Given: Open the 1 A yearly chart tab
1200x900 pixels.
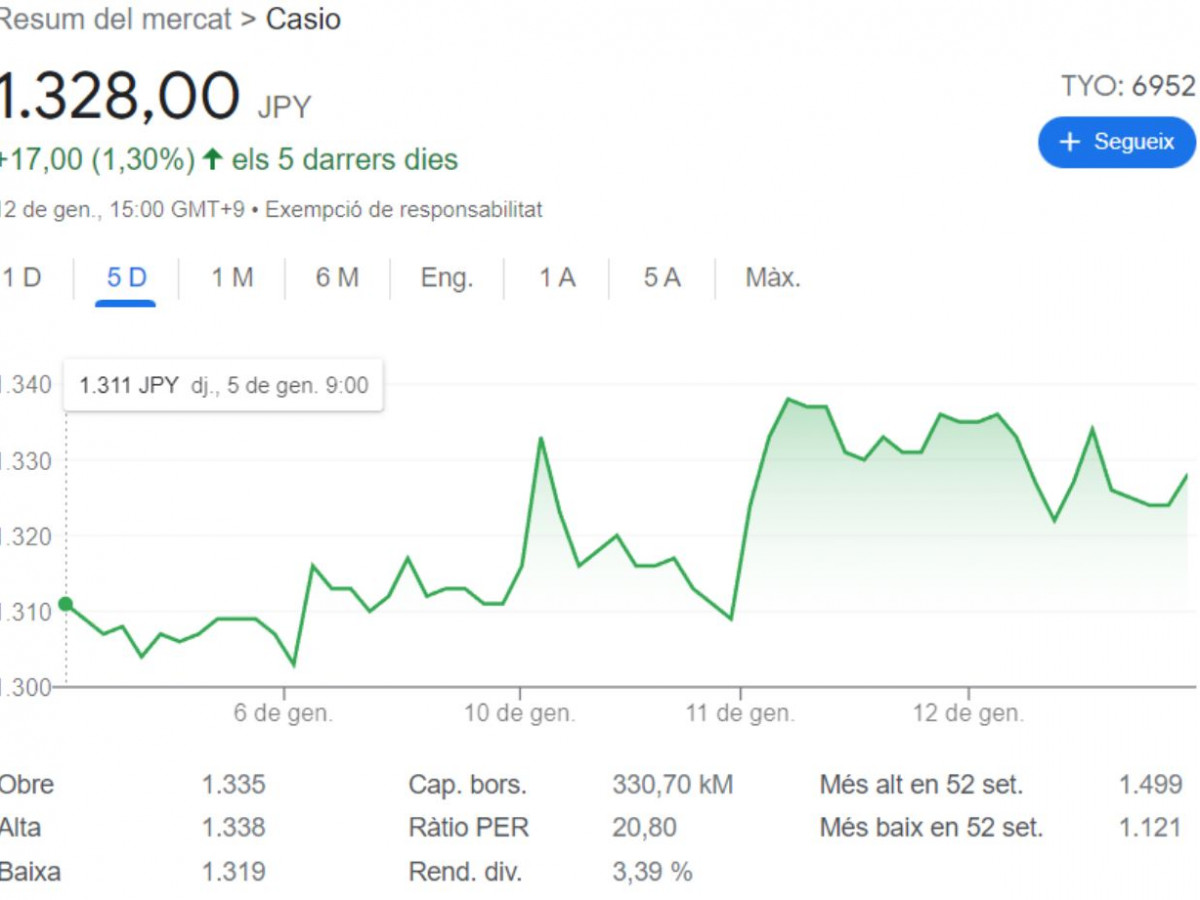Looking at the screenshot, I should tap(557, 278).
